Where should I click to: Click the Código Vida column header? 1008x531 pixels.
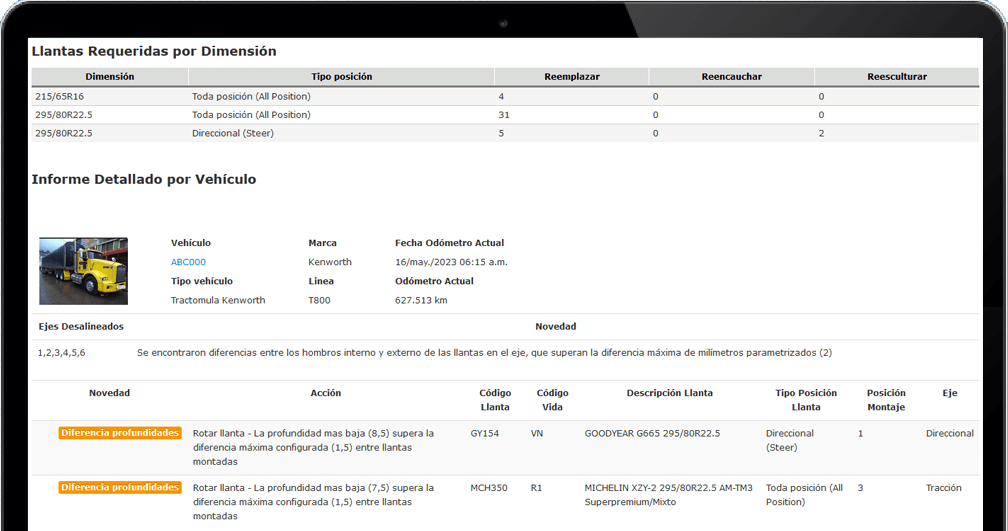pyautogui.click(x=553, y=400)
